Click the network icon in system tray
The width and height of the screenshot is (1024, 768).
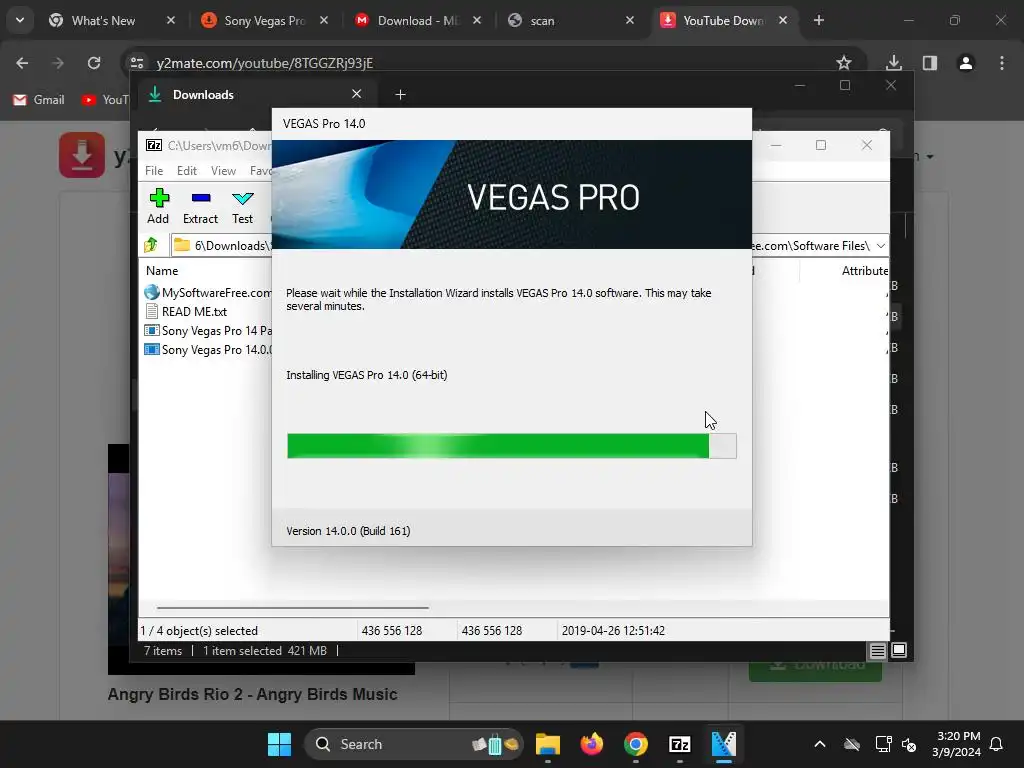(x=883, y=744)
